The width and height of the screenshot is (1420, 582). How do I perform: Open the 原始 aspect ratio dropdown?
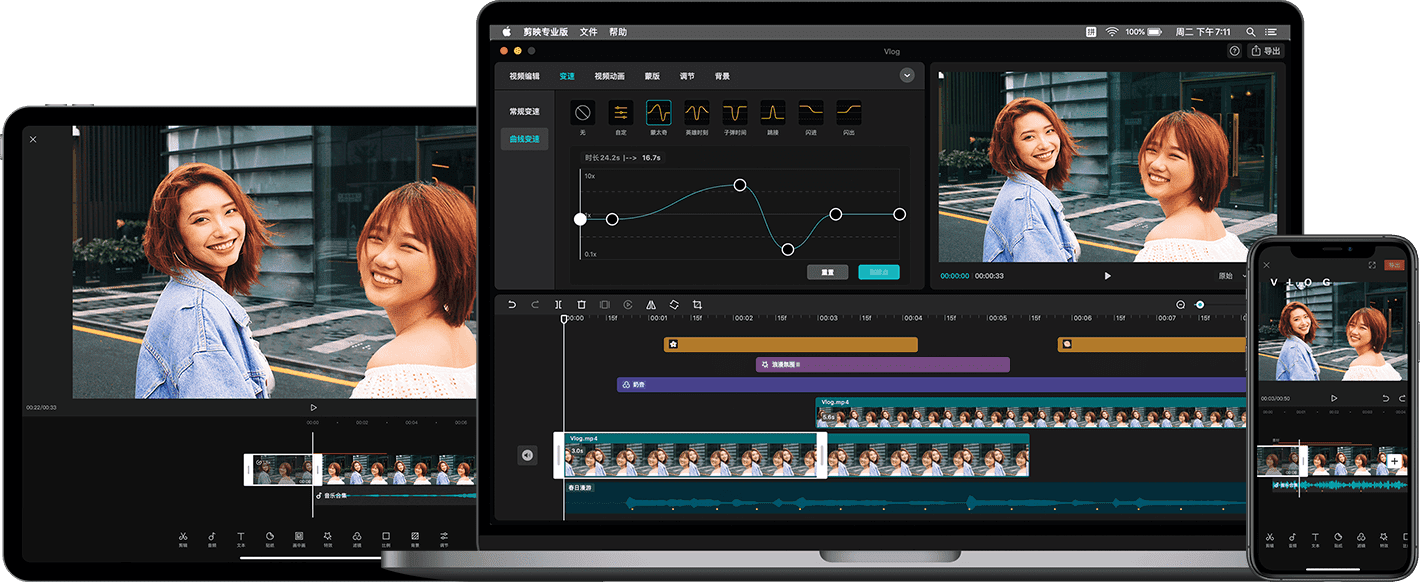pos(1231,275)
